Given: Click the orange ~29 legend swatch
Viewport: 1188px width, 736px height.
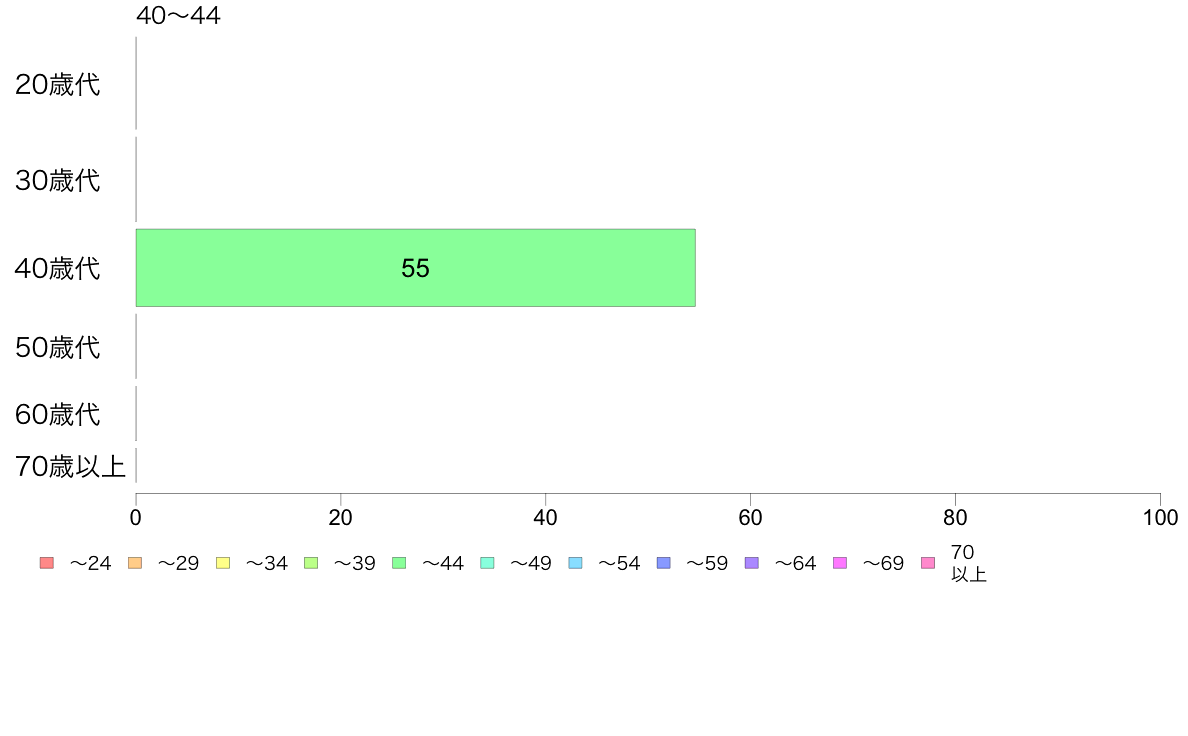Looking at the screenshot, I should click(135, 562).
